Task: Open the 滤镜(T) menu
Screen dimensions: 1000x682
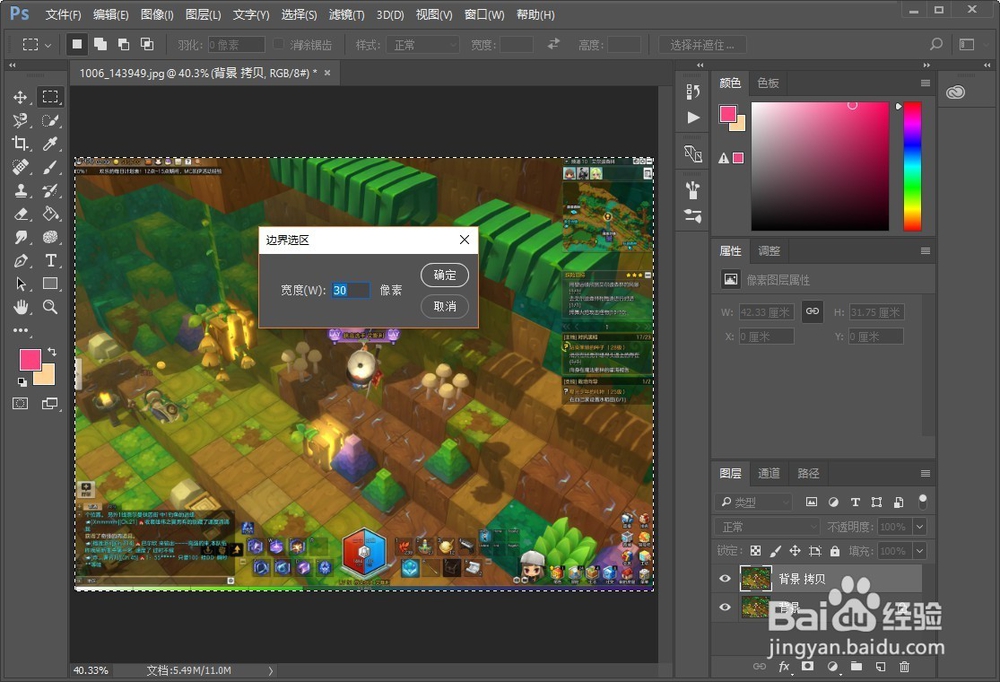Action: 347,14
